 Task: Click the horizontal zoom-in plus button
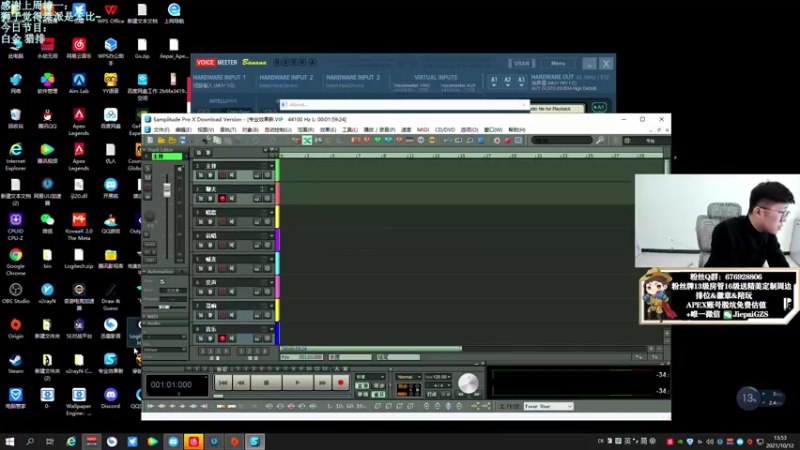pyautogui.click(x=651, y=348)
